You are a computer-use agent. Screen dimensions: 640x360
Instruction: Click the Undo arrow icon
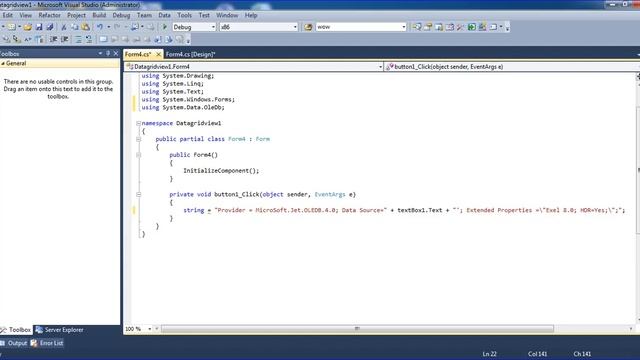pyautogui.click(x=100, y=27)
